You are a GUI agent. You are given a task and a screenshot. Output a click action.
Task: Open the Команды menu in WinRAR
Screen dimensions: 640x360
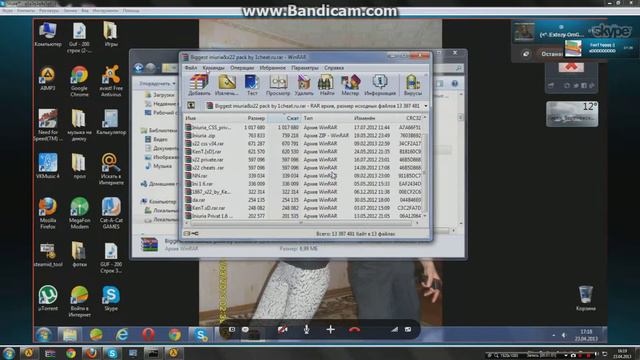click(213, 68)
